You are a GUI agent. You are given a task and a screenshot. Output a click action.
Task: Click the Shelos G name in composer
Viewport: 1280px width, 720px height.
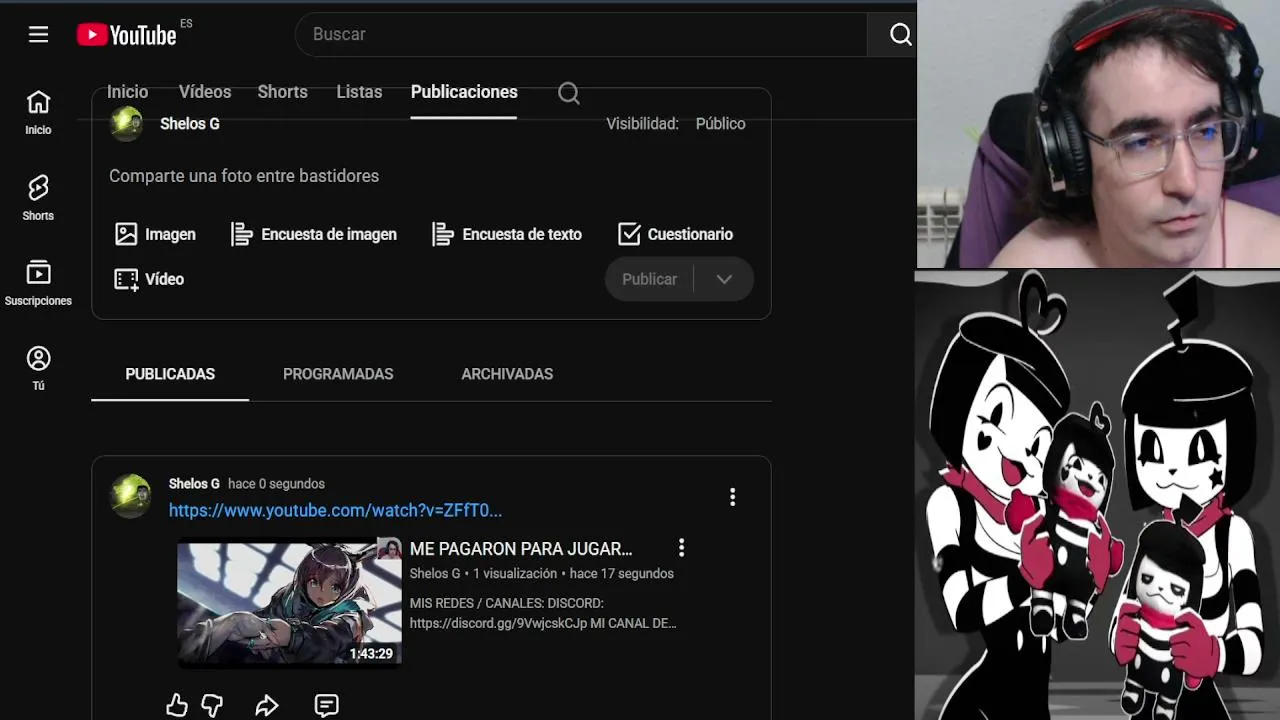[x=190, y=124]
